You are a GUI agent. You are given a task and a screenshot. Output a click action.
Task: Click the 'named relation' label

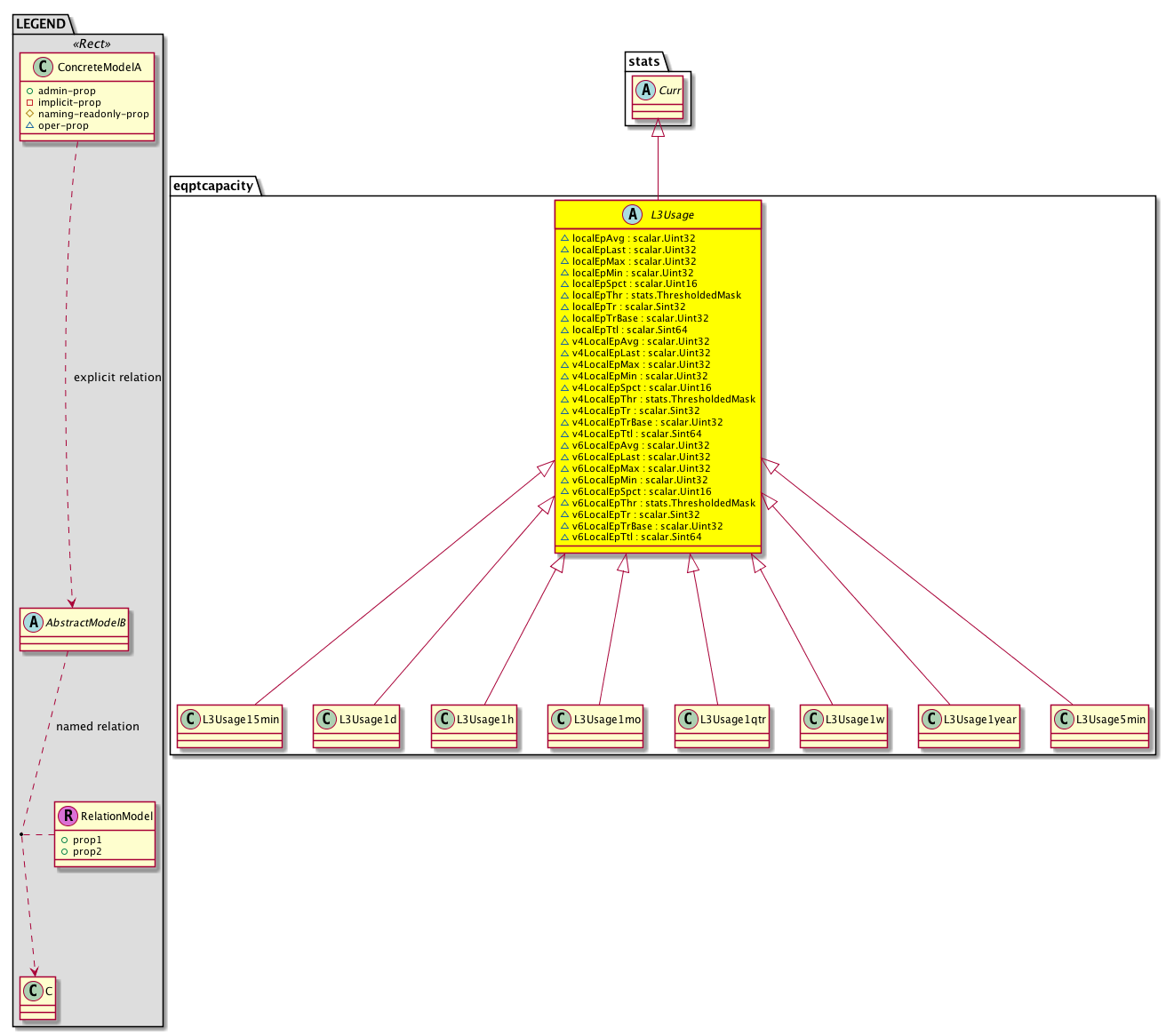98,727
